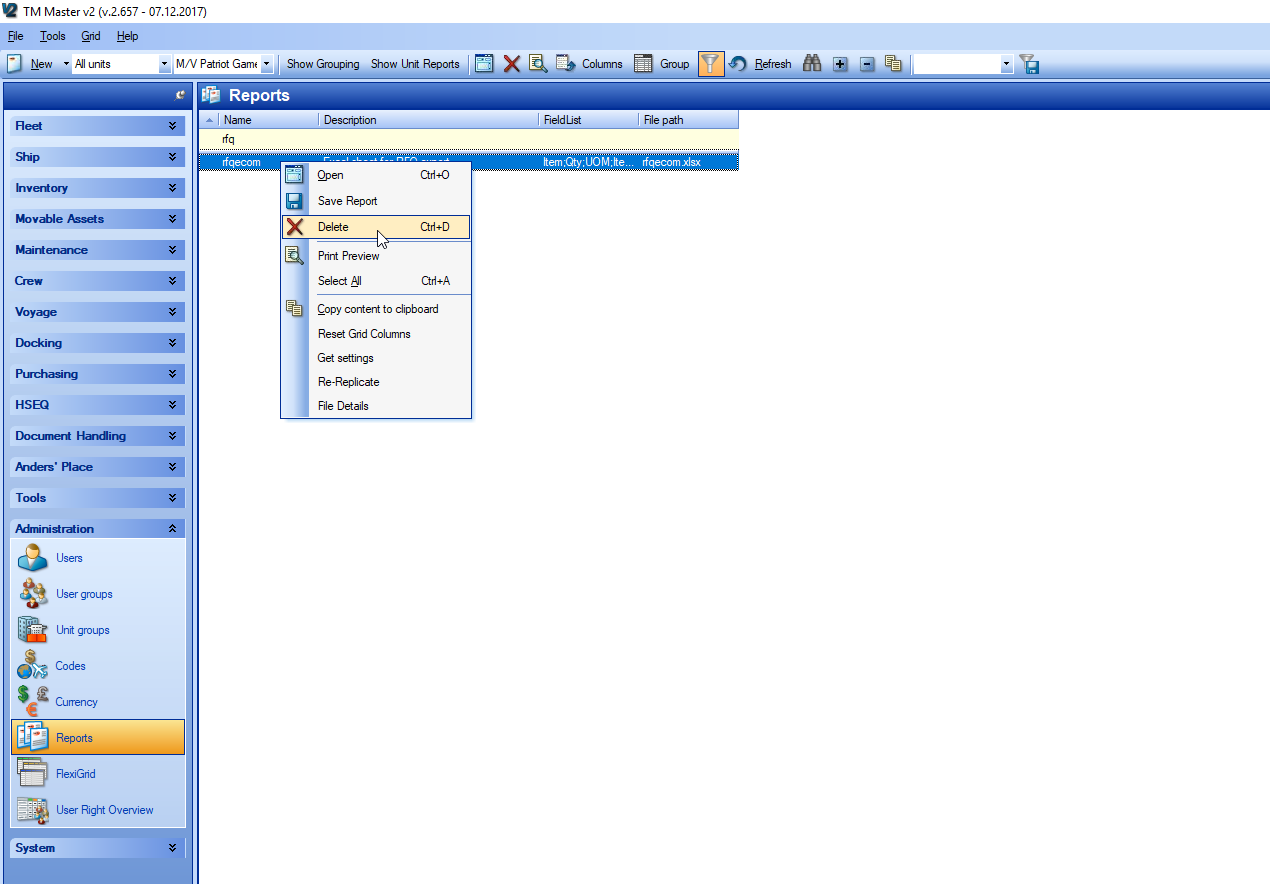Click the Refresh arrow icon

click(738, 64)
